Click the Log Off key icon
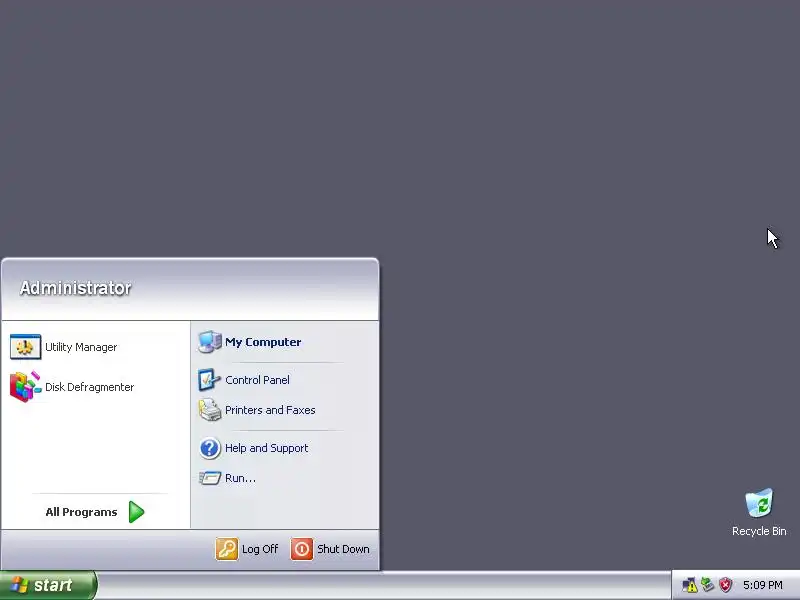Viewport: 800px width, 600px height. click(x=227, y=549)
